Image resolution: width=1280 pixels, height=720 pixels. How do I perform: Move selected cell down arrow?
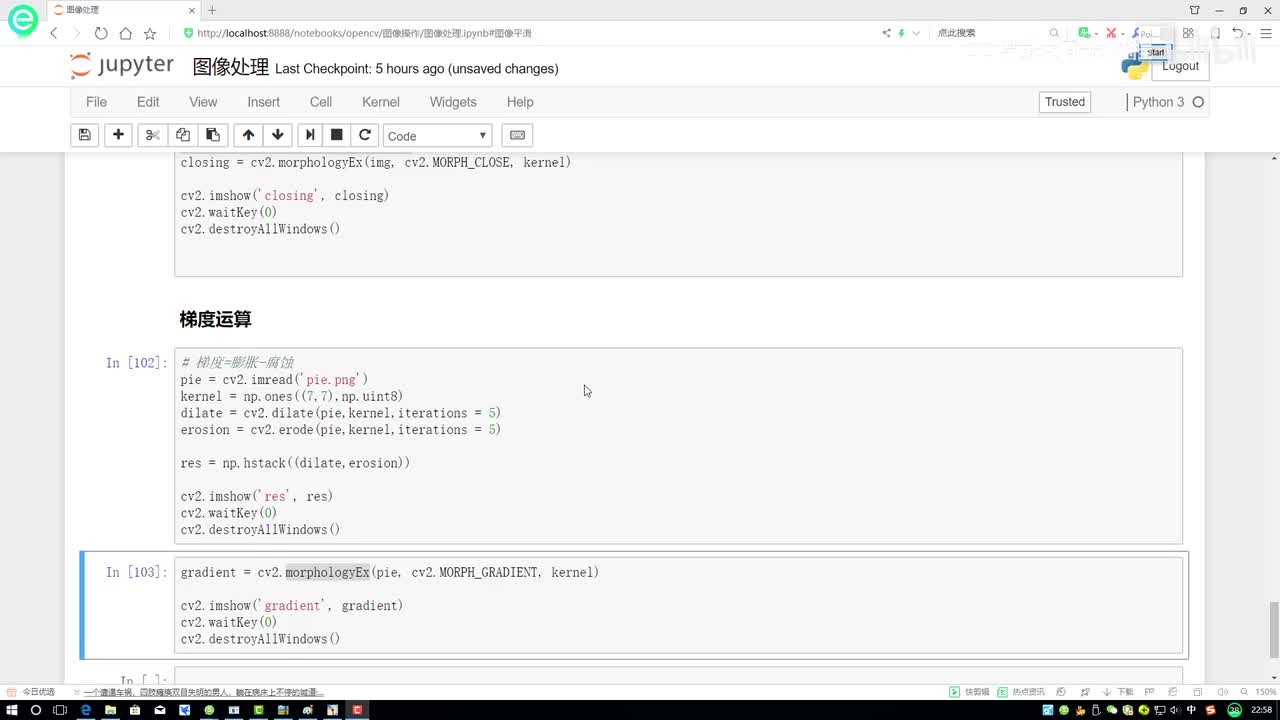[x=278, y=135]
